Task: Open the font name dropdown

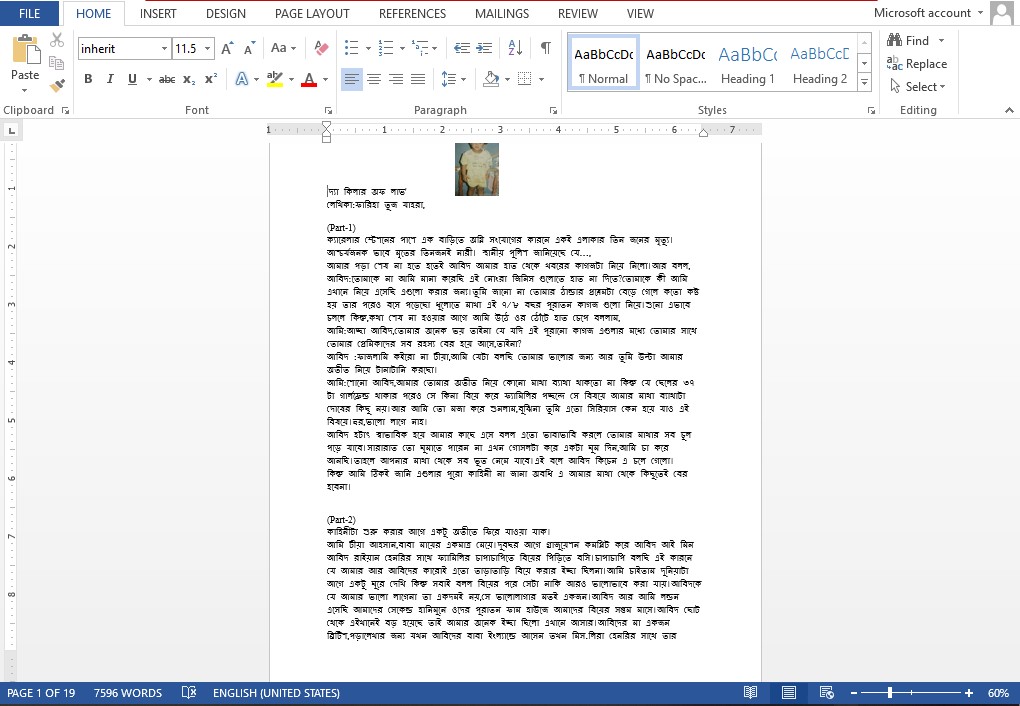Action: pos(165,48)
